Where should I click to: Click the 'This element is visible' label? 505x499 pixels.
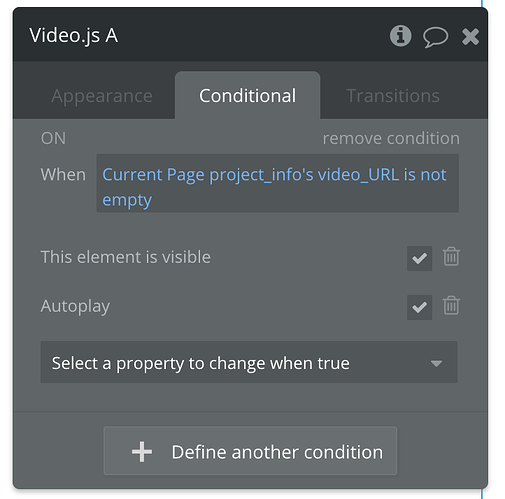pos(126,257)
